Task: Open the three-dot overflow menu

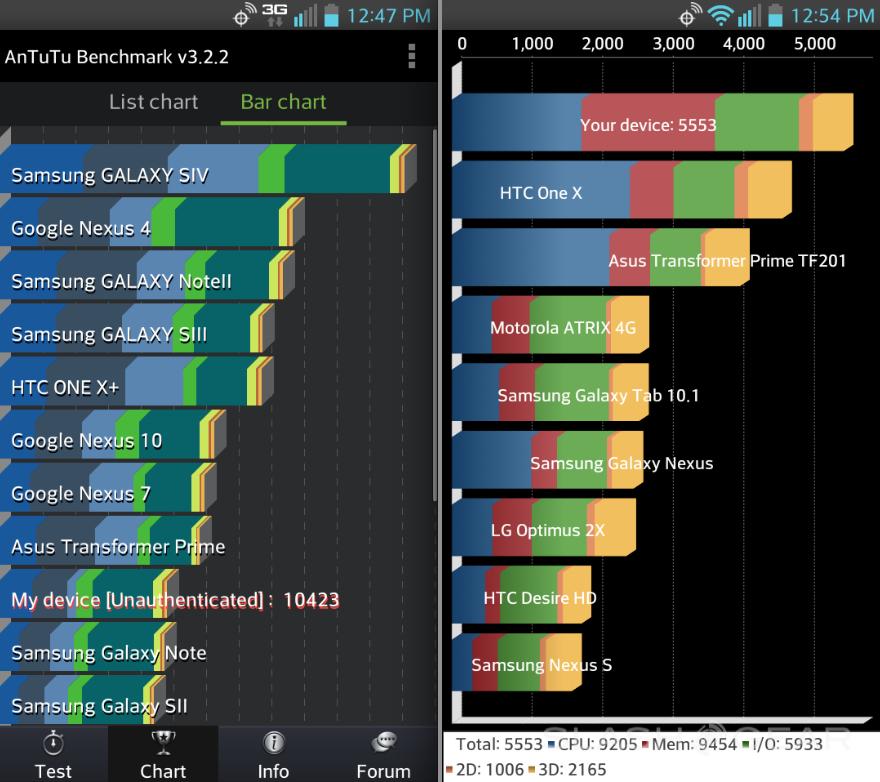Action: (411, 56)
